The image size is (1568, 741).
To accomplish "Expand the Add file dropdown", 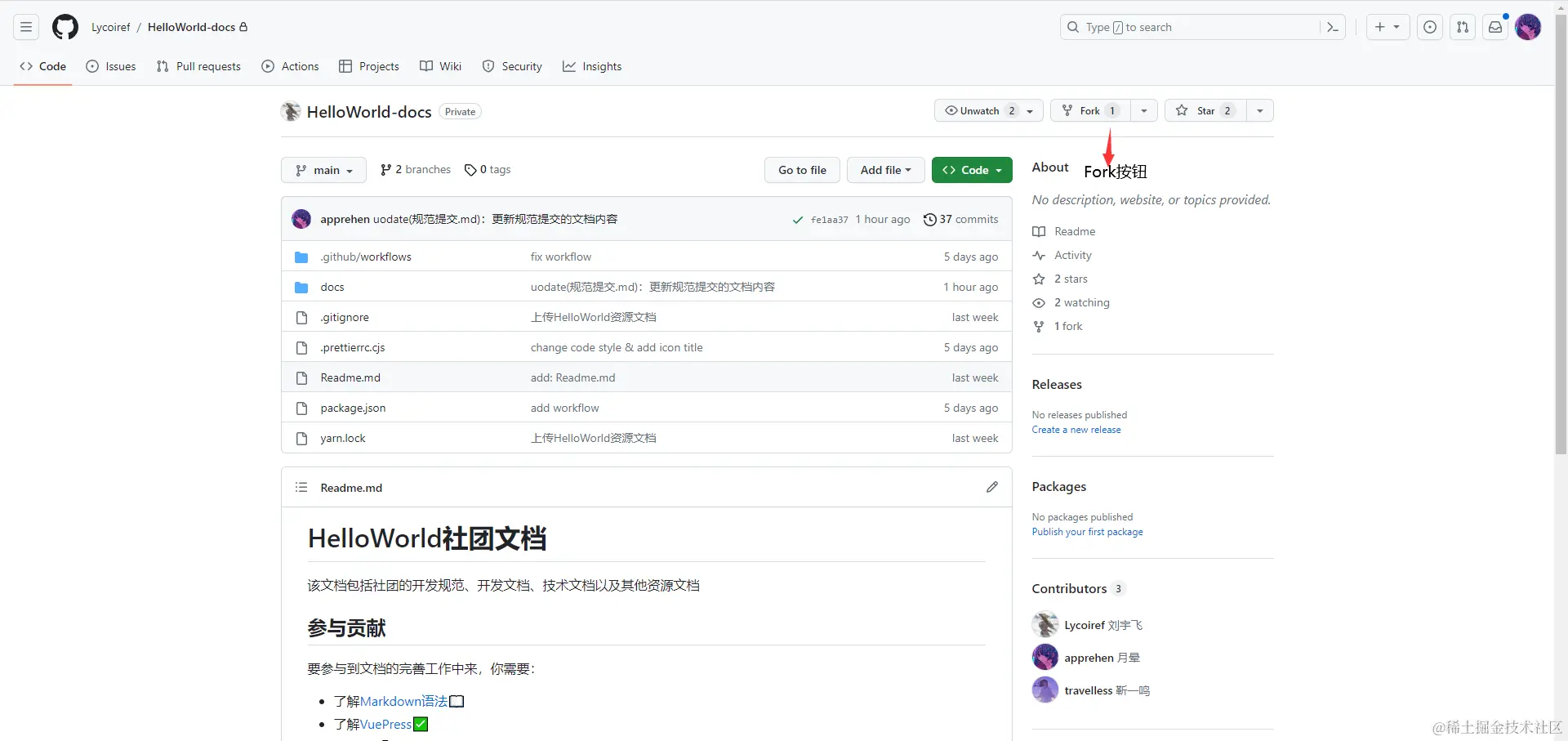I will tap(885, 170).
